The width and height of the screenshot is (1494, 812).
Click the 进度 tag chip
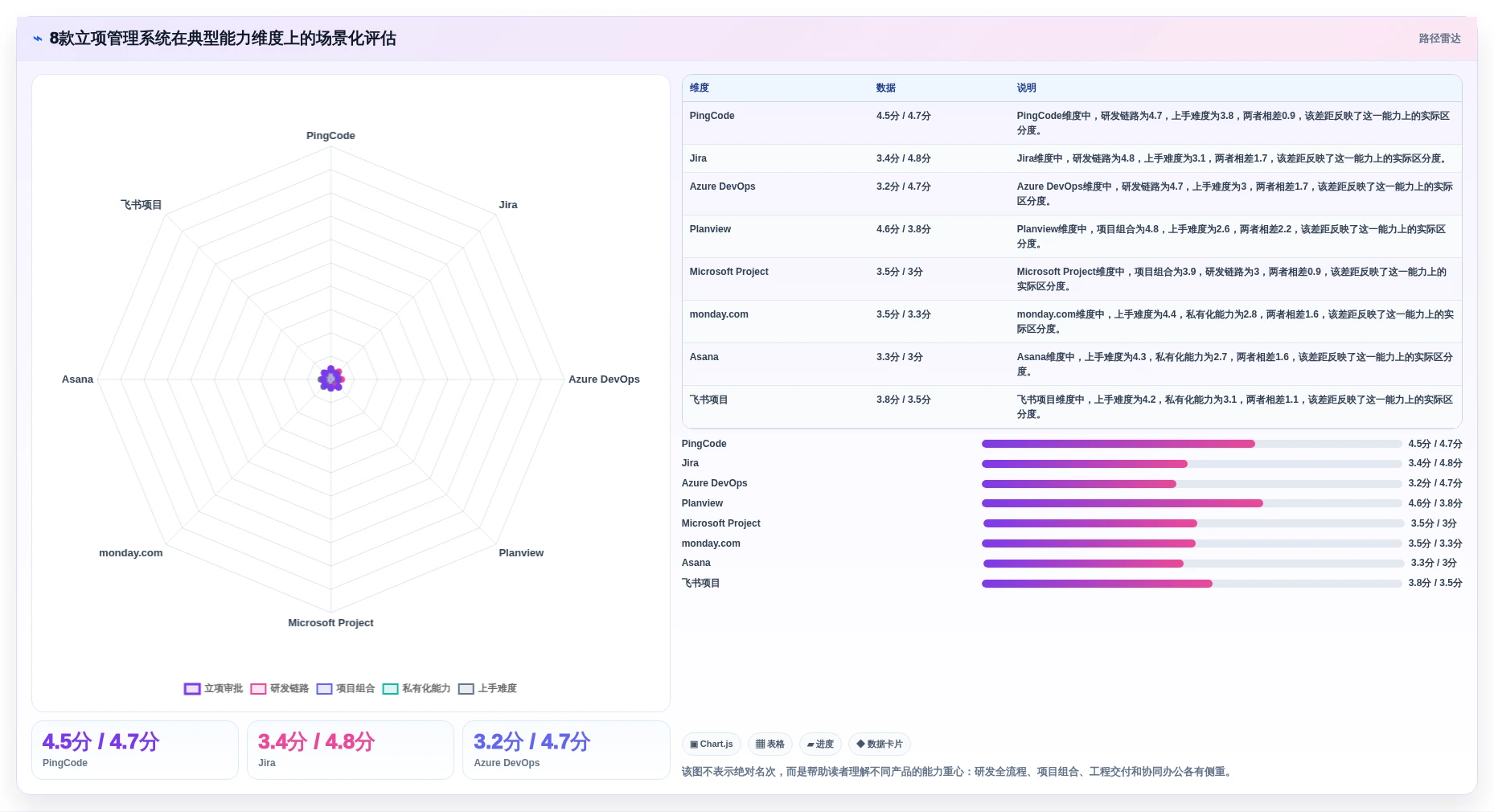pos(820,744)
